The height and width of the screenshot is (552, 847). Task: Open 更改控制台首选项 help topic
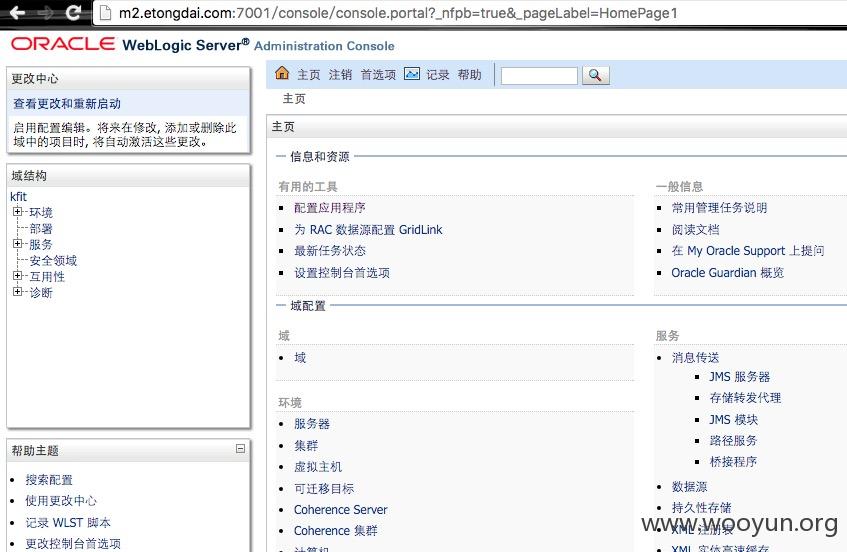(73, 543)
